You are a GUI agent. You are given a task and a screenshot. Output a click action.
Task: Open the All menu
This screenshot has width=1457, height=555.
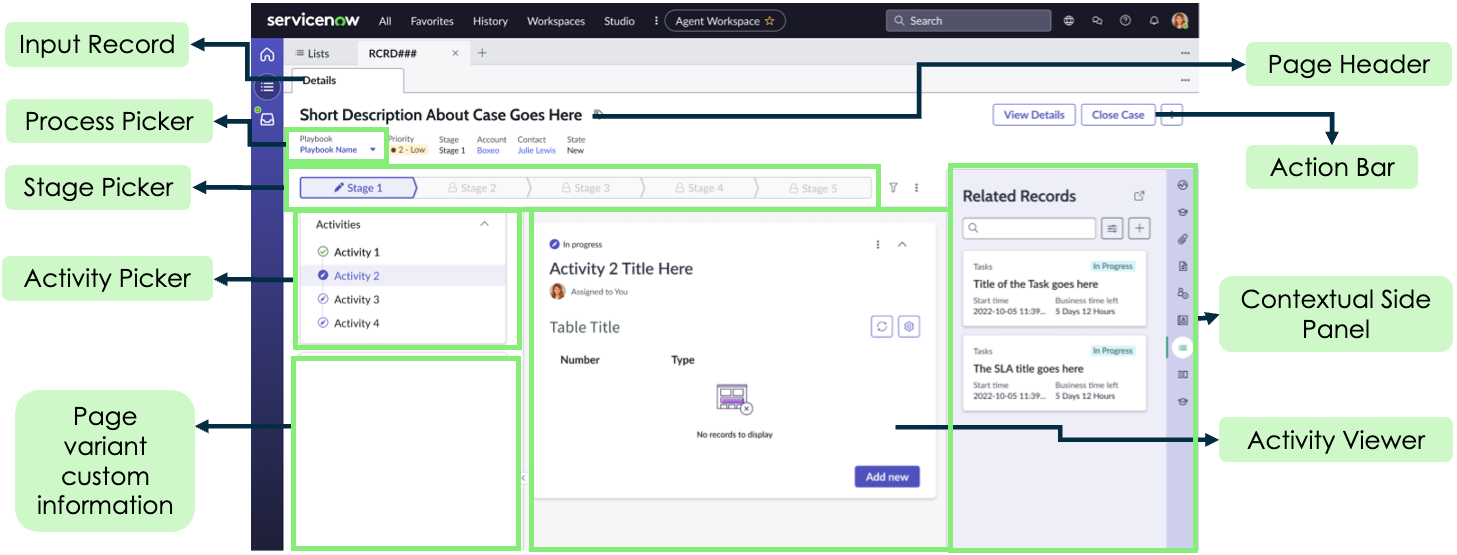point(385,21)
